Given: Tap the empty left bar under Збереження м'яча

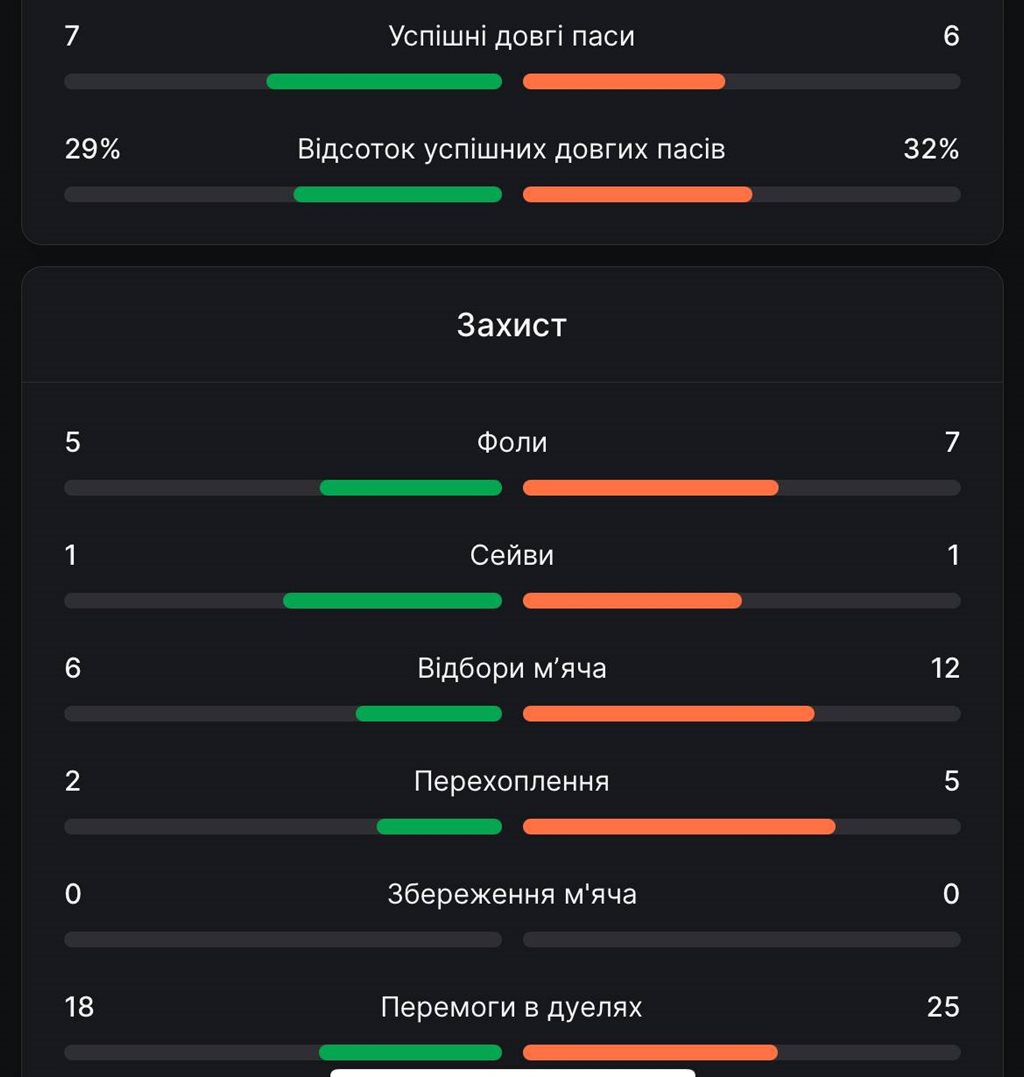Looking at the screenshot, I should [x=283, y=940].
